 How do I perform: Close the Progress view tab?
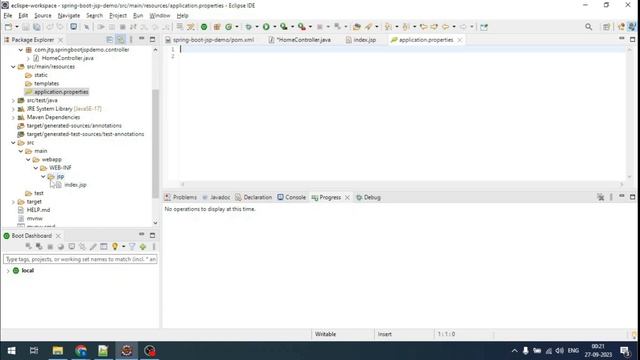coord(347,198)
